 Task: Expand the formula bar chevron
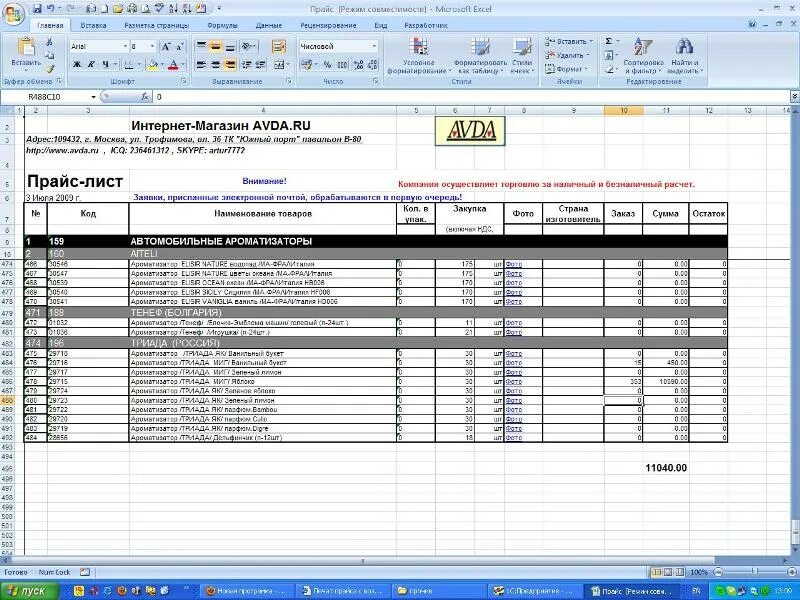pos(795,96)
